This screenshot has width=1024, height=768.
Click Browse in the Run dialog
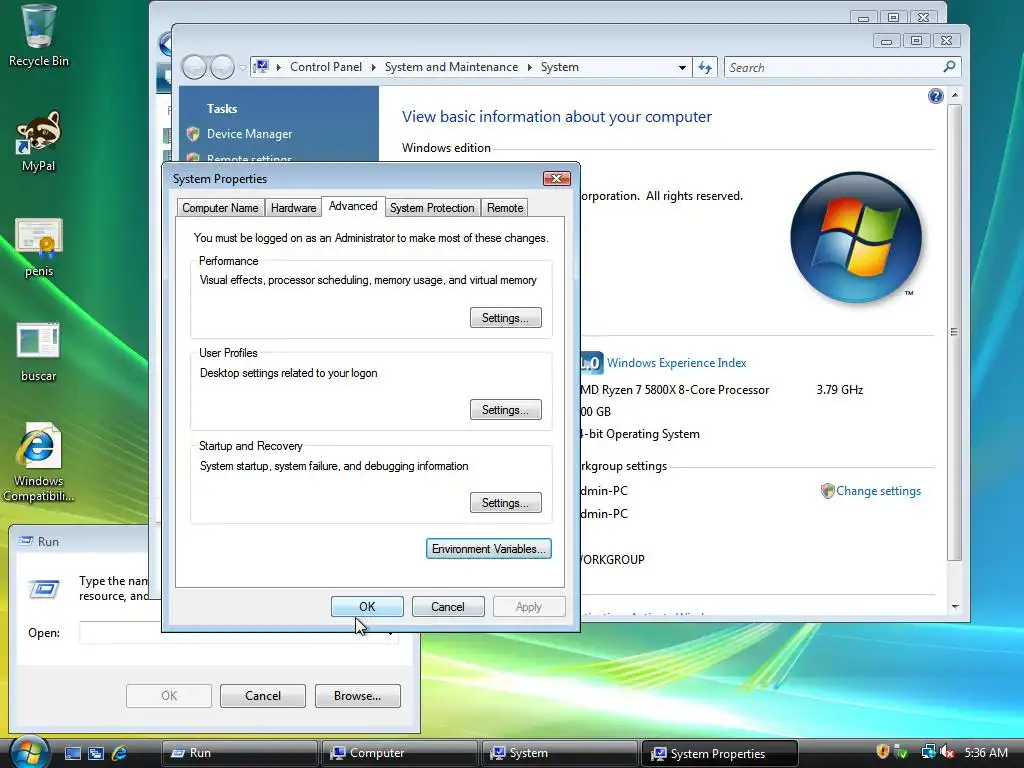[357, 696]
